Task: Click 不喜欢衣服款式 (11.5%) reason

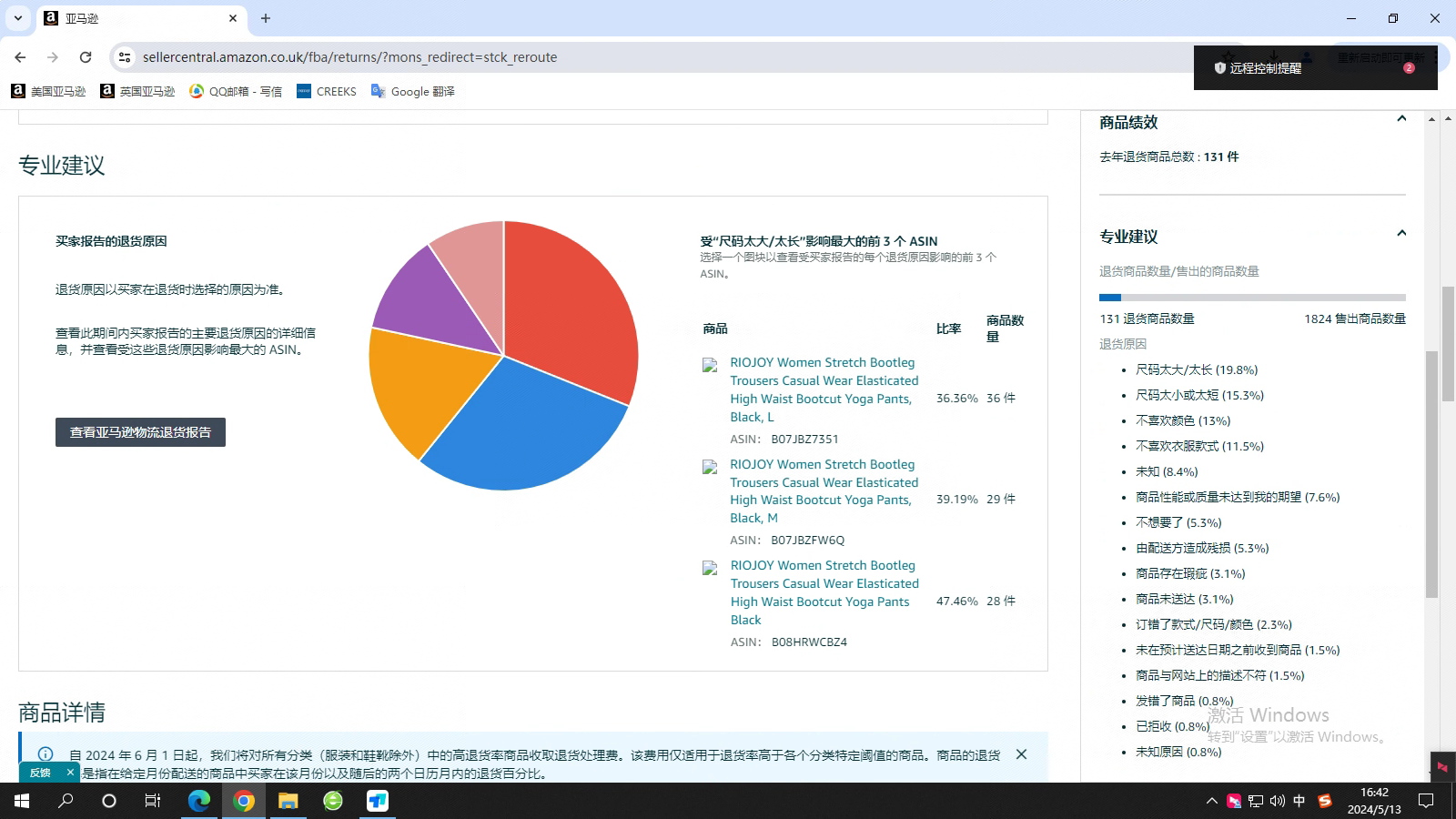Action: [1199, 447]
